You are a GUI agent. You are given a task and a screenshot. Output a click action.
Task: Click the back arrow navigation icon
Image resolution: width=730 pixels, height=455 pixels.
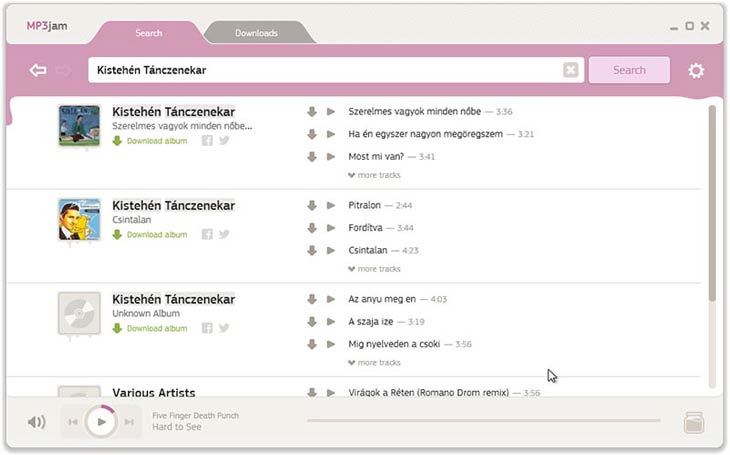click(38, 70)
